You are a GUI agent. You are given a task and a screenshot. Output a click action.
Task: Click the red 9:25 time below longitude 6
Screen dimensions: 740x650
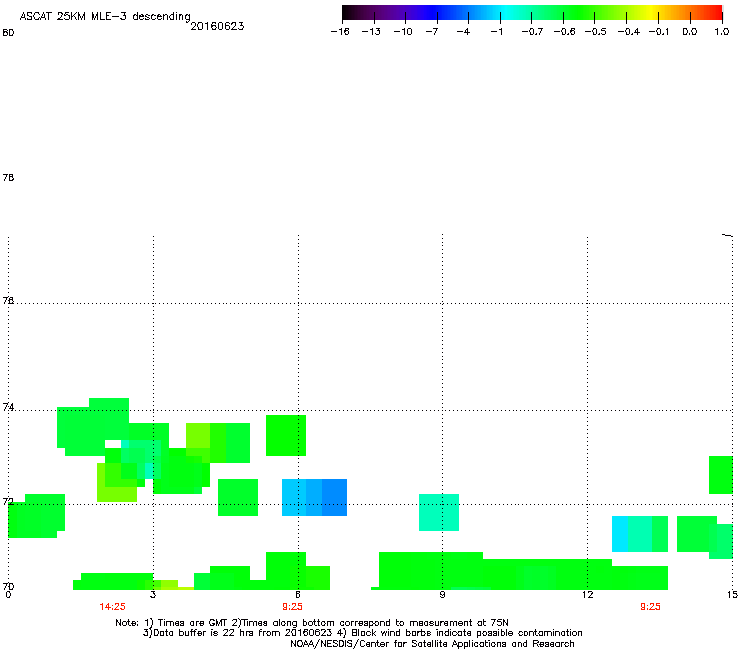point(292,607)
